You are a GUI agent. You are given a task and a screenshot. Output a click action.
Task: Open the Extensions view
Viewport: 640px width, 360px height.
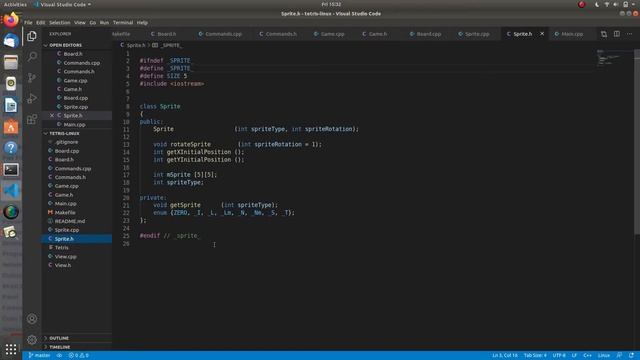pos(32,119)
